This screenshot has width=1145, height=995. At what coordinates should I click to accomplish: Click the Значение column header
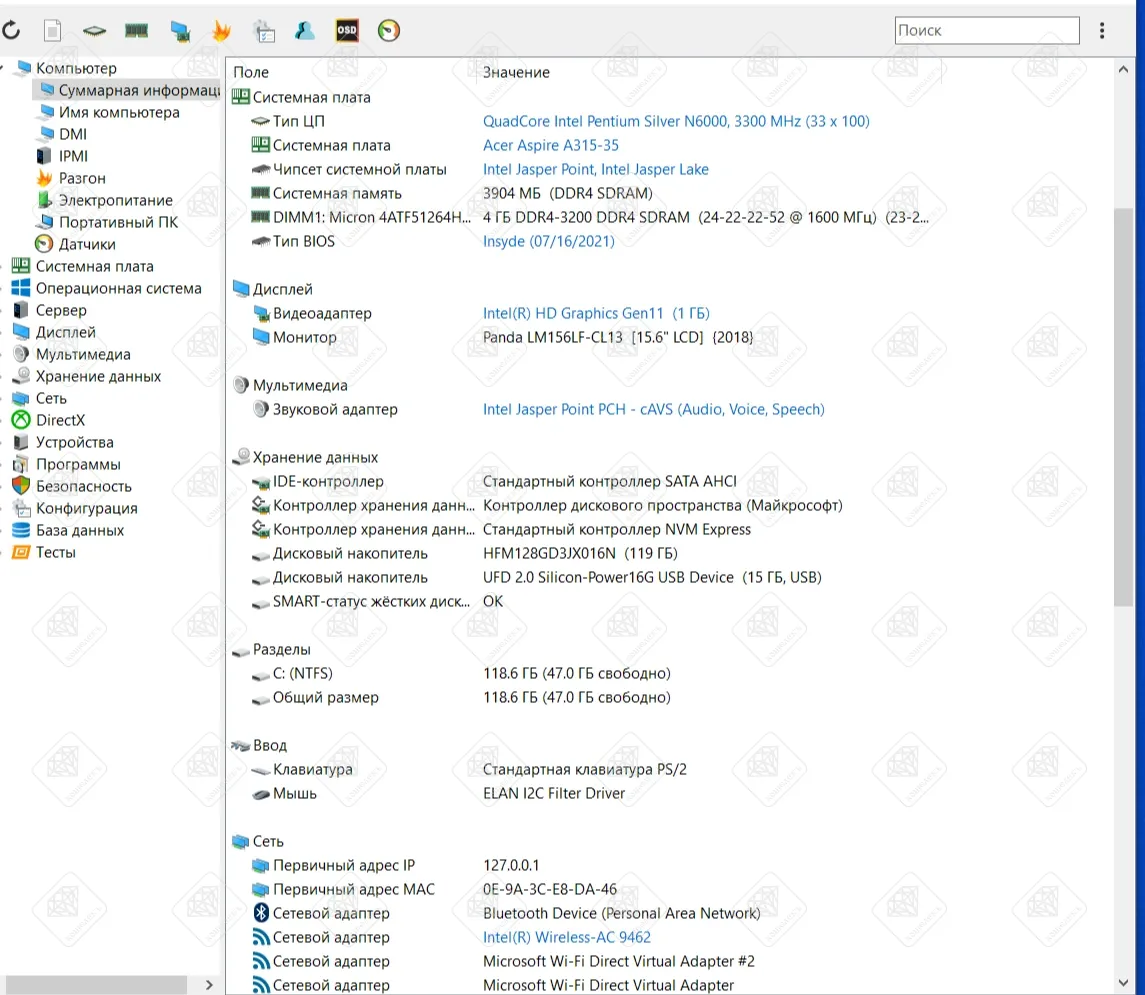(516, 72)
